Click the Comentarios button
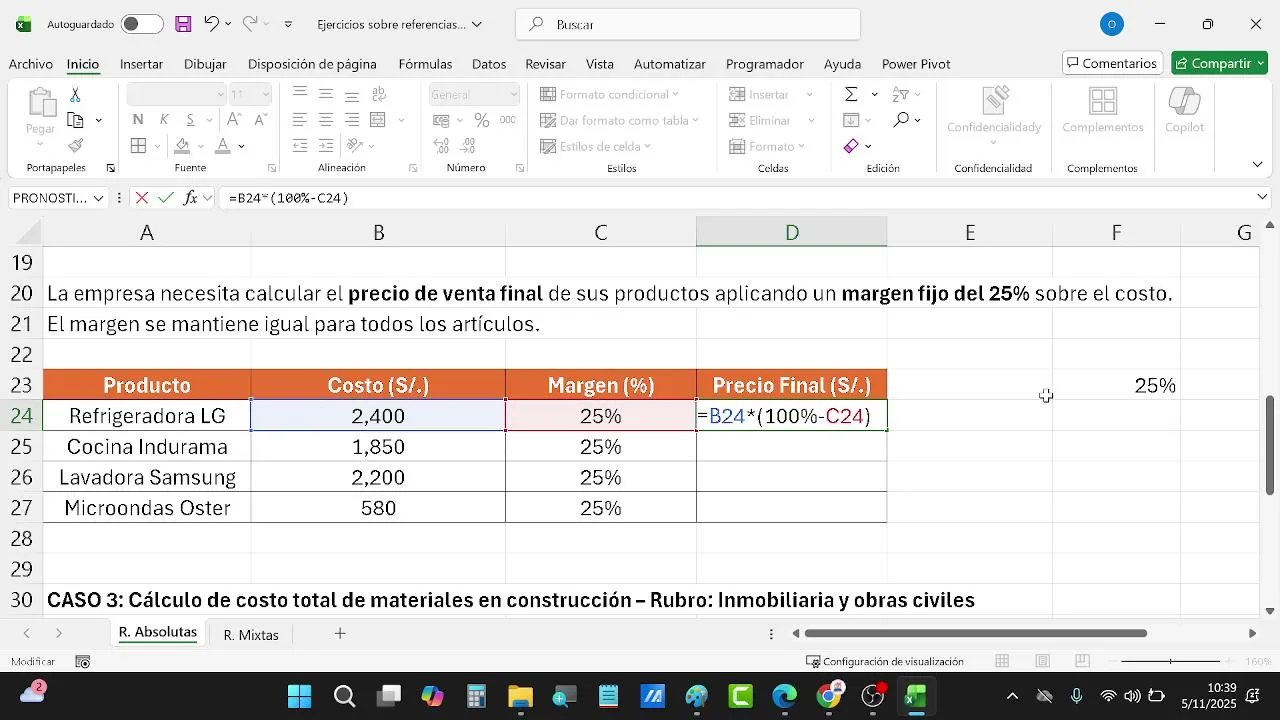This screenshot has height=720, width=1280. point(1113,63)
